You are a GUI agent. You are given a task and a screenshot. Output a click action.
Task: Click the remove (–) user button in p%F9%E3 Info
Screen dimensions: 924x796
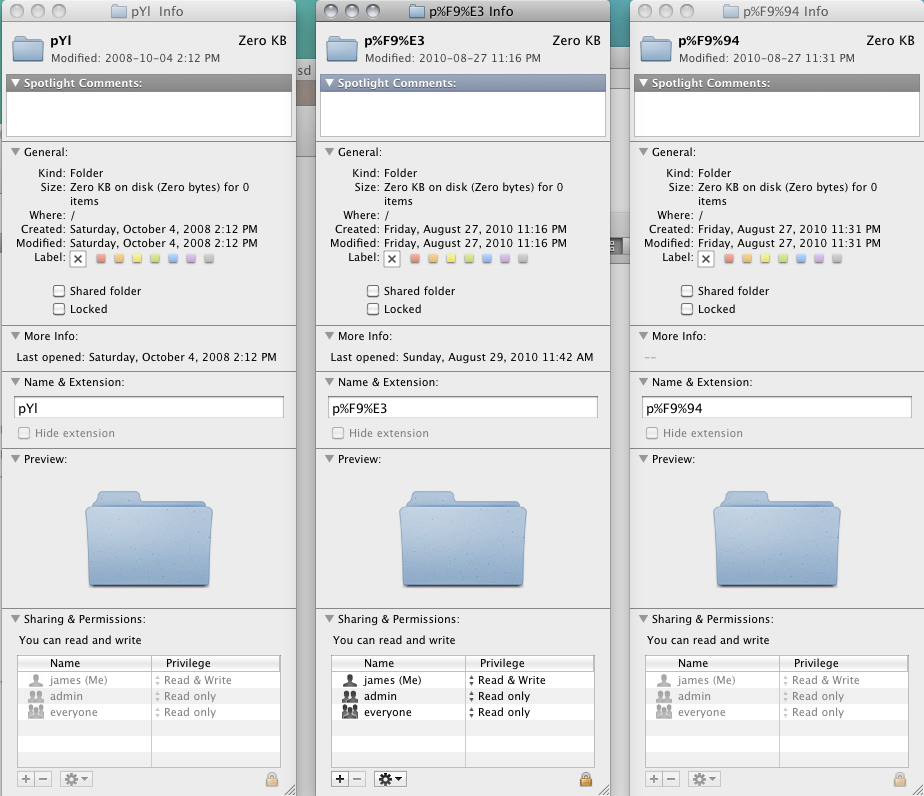pyautogui.click(x=357, y=780)
